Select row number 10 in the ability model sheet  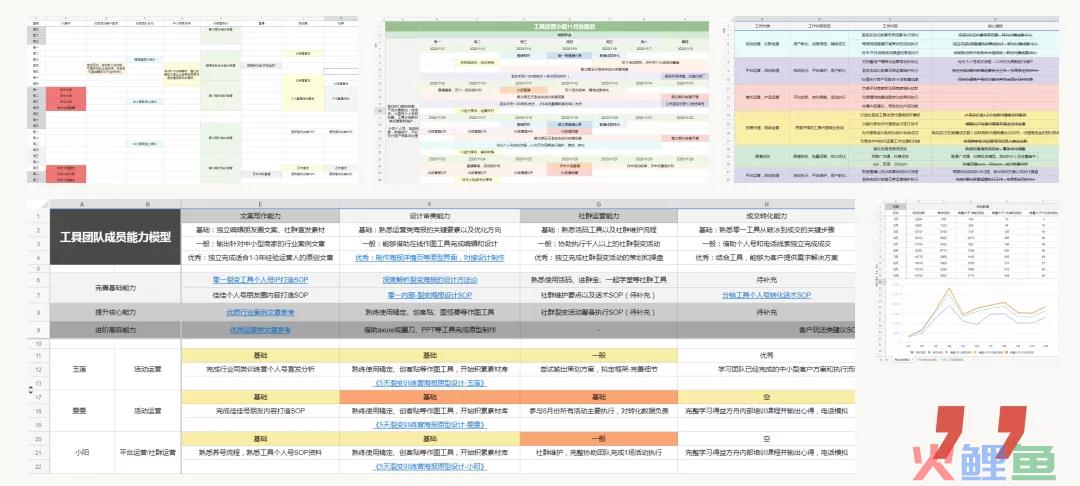(x=39, y=343)
